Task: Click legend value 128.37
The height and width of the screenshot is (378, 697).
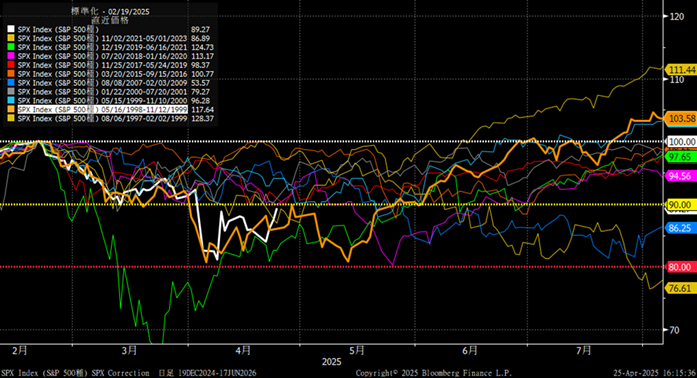Action: tap(202, 118)
